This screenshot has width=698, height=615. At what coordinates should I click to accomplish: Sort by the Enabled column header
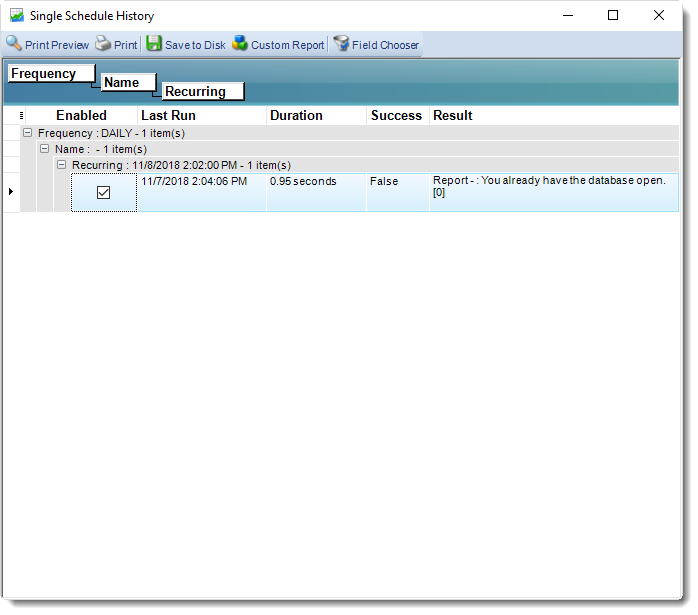click(81, 116)
